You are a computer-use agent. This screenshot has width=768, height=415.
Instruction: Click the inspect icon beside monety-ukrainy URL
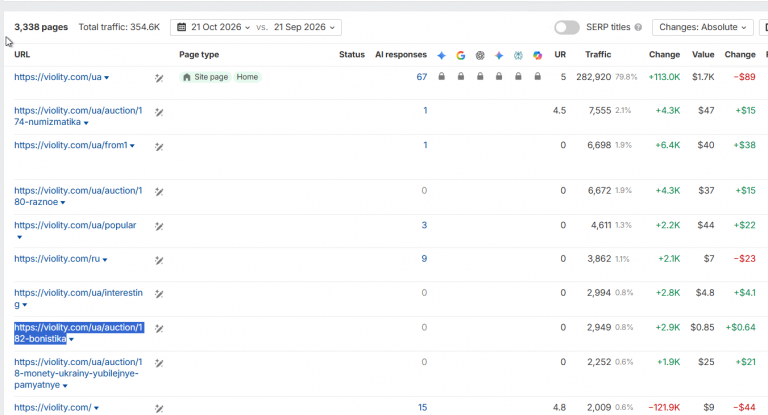[x=159, y=363]
